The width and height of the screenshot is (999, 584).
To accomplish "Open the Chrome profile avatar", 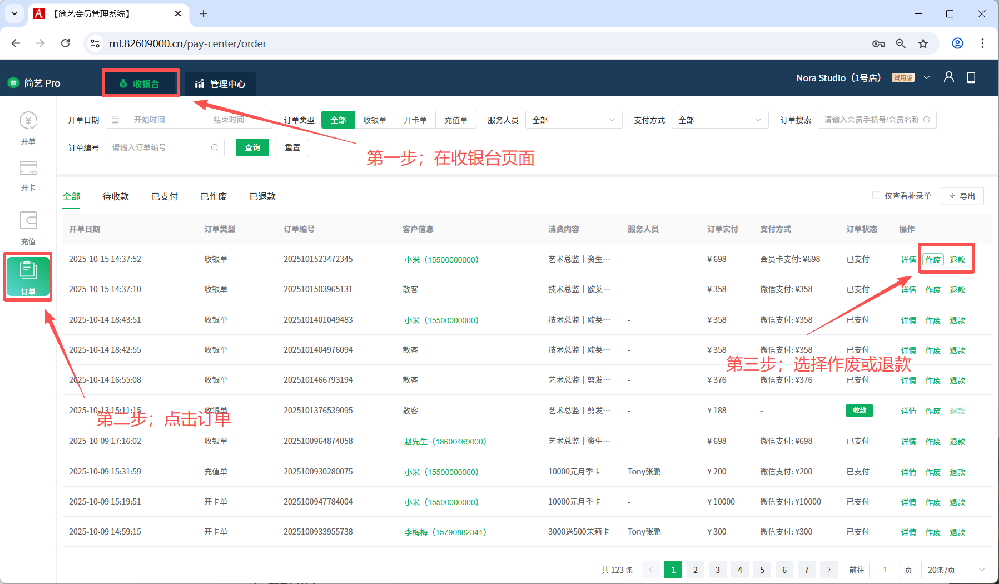I will point(957,43).
